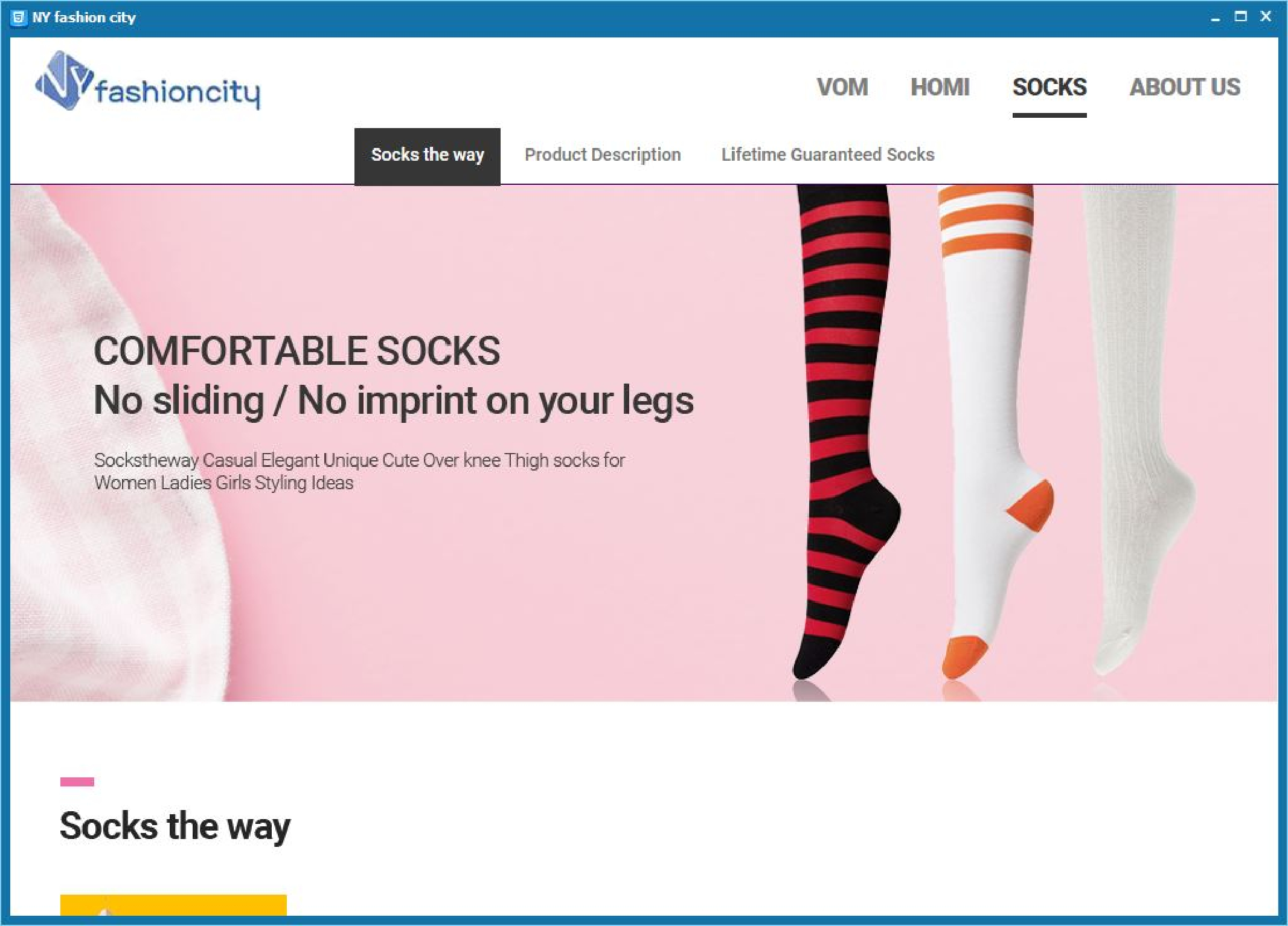Click the Socks the way section heading
Image resolution: width=1288 pixels, height=926 pixels.
click(175, 826)
